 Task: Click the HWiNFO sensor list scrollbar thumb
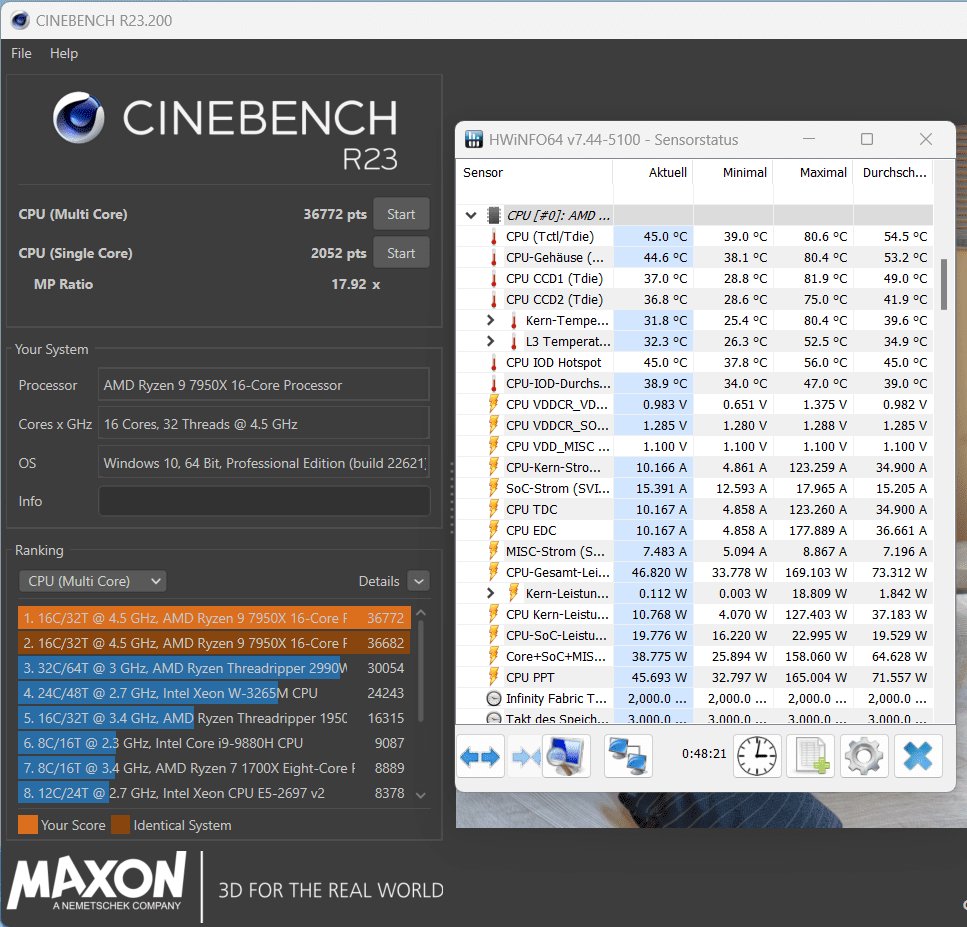coord(944,284)
